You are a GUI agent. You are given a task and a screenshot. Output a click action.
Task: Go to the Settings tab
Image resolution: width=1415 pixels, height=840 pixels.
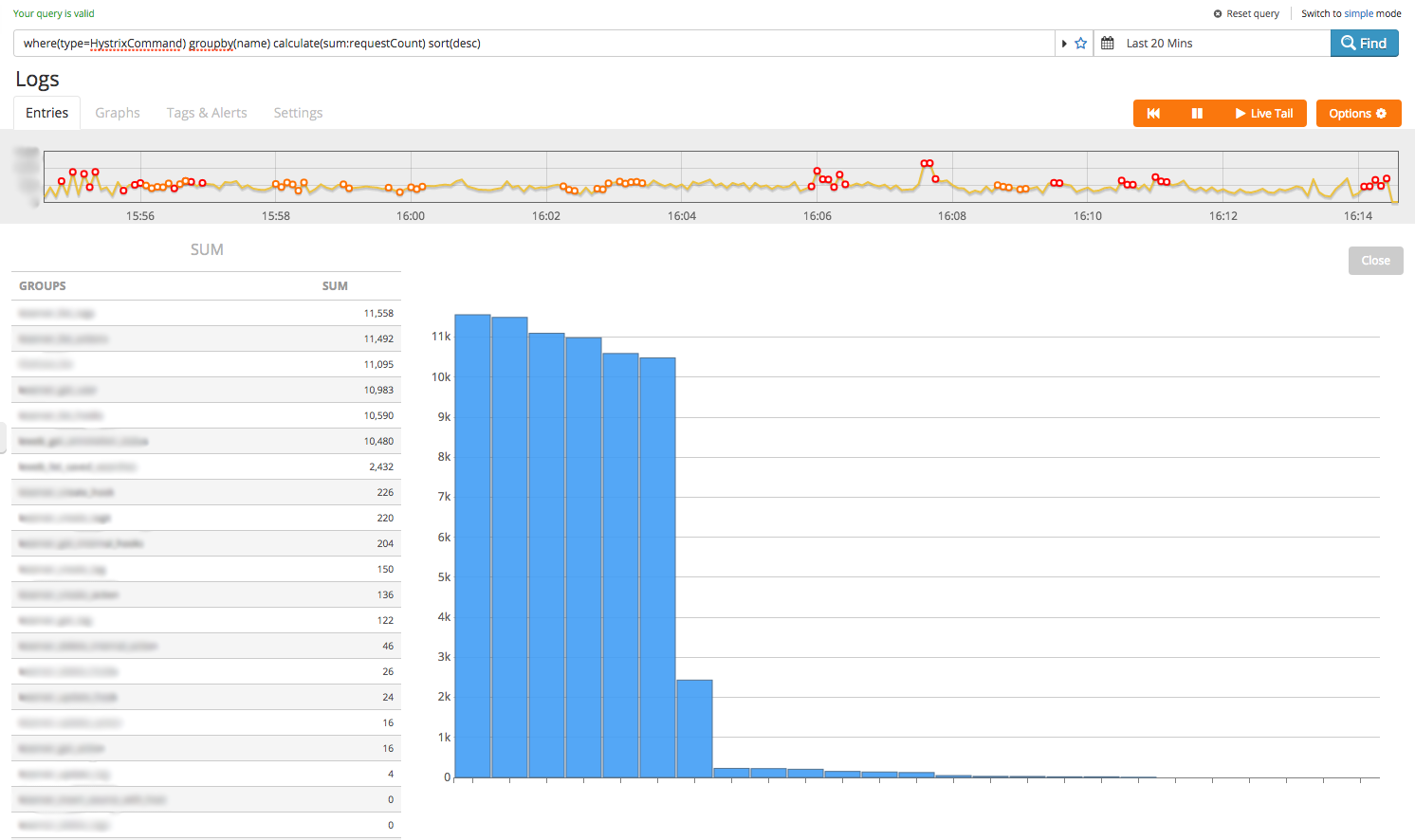(298, 113)
